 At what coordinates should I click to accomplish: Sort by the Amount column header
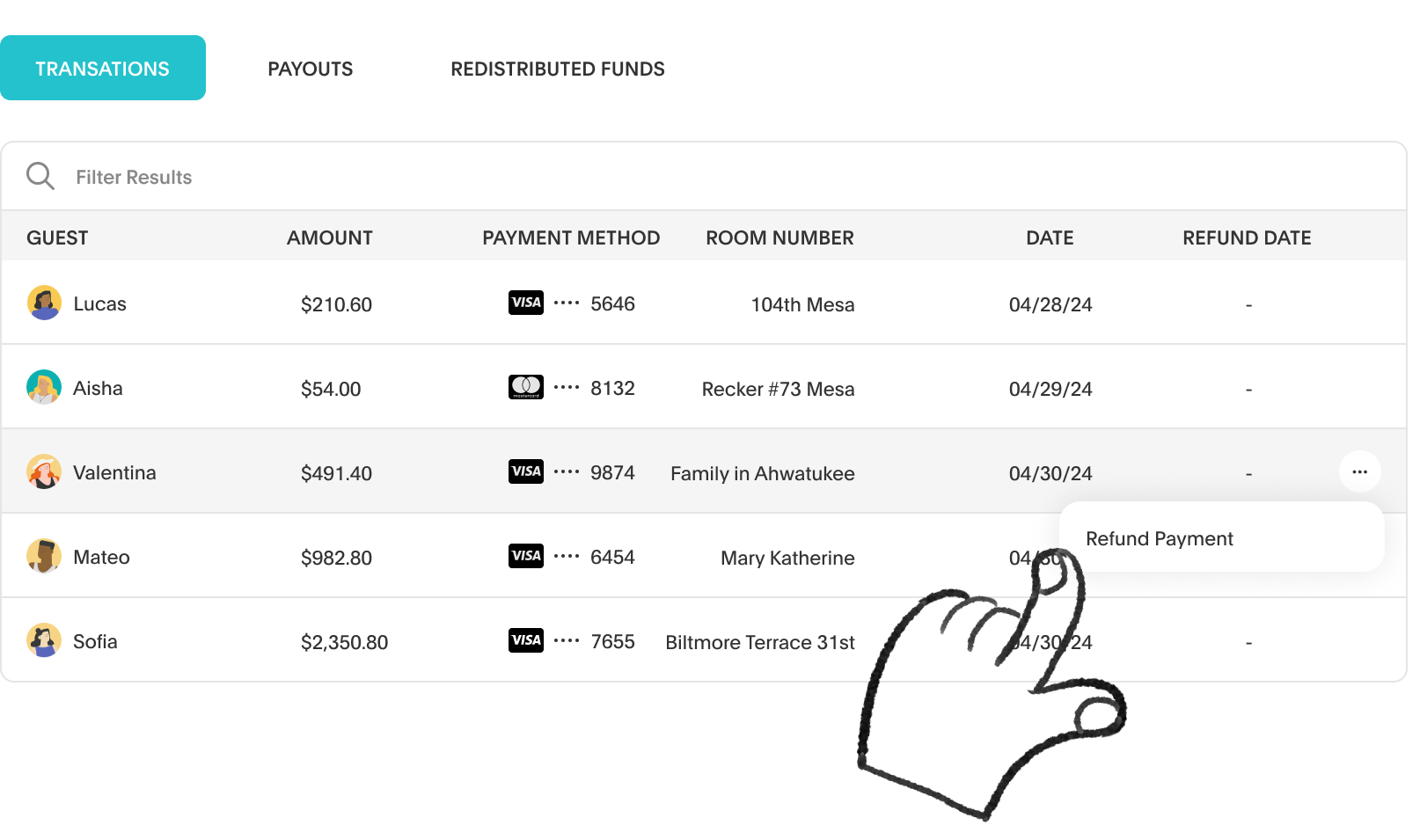[329, 237]
